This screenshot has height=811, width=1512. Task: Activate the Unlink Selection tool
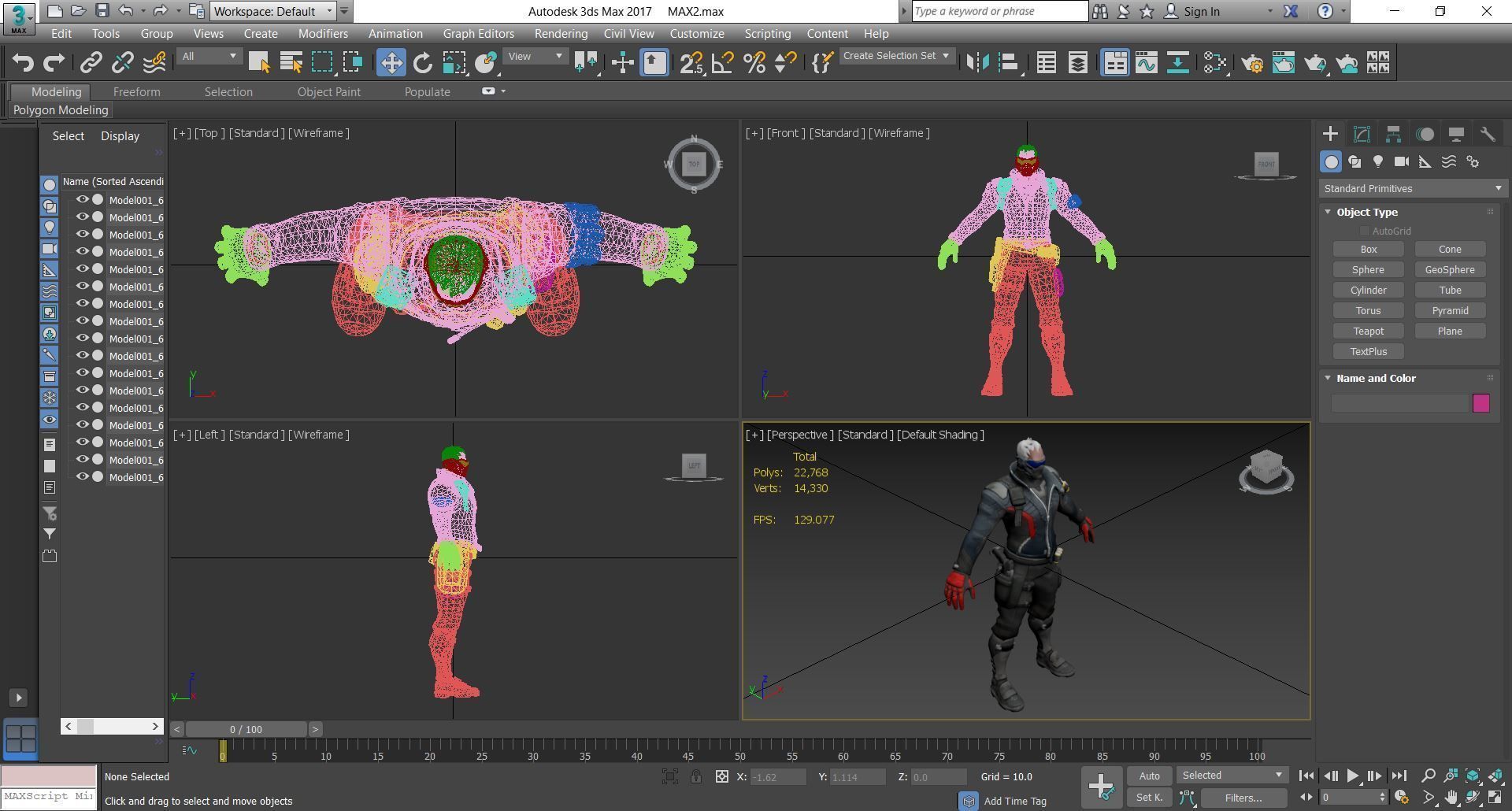coord(123,63)
